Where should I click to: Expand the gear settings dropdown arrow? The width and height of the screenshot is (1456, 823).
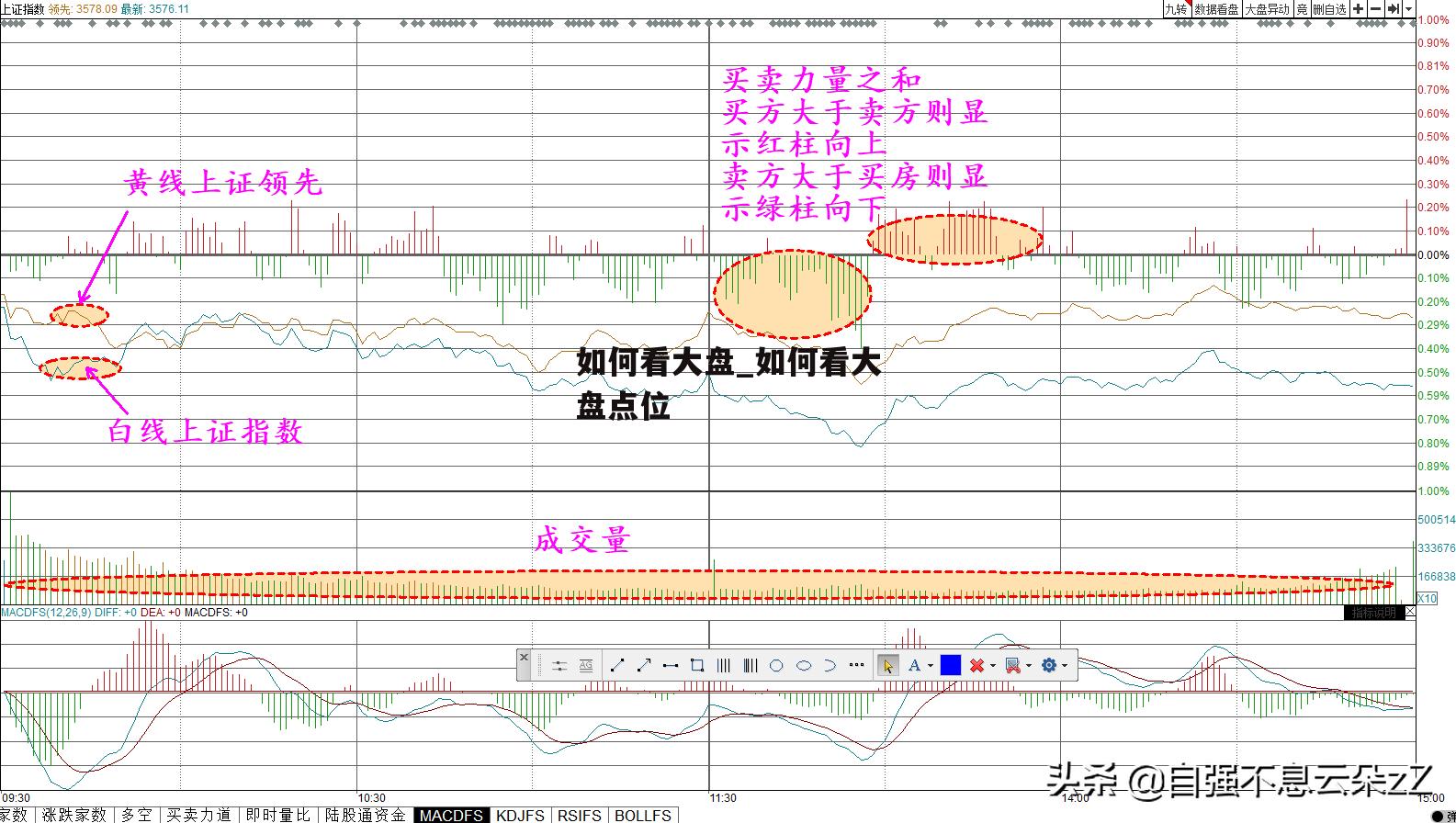1065,666
